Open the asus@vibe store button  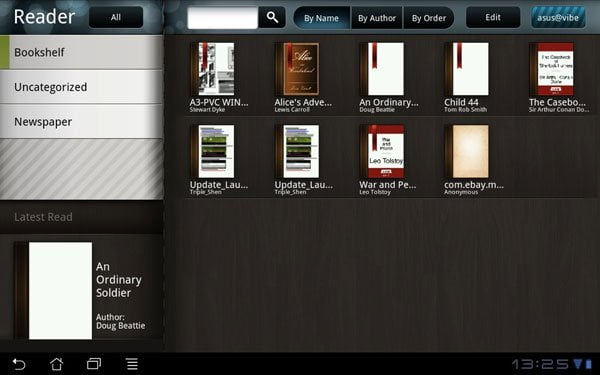(x=558, y=17)
